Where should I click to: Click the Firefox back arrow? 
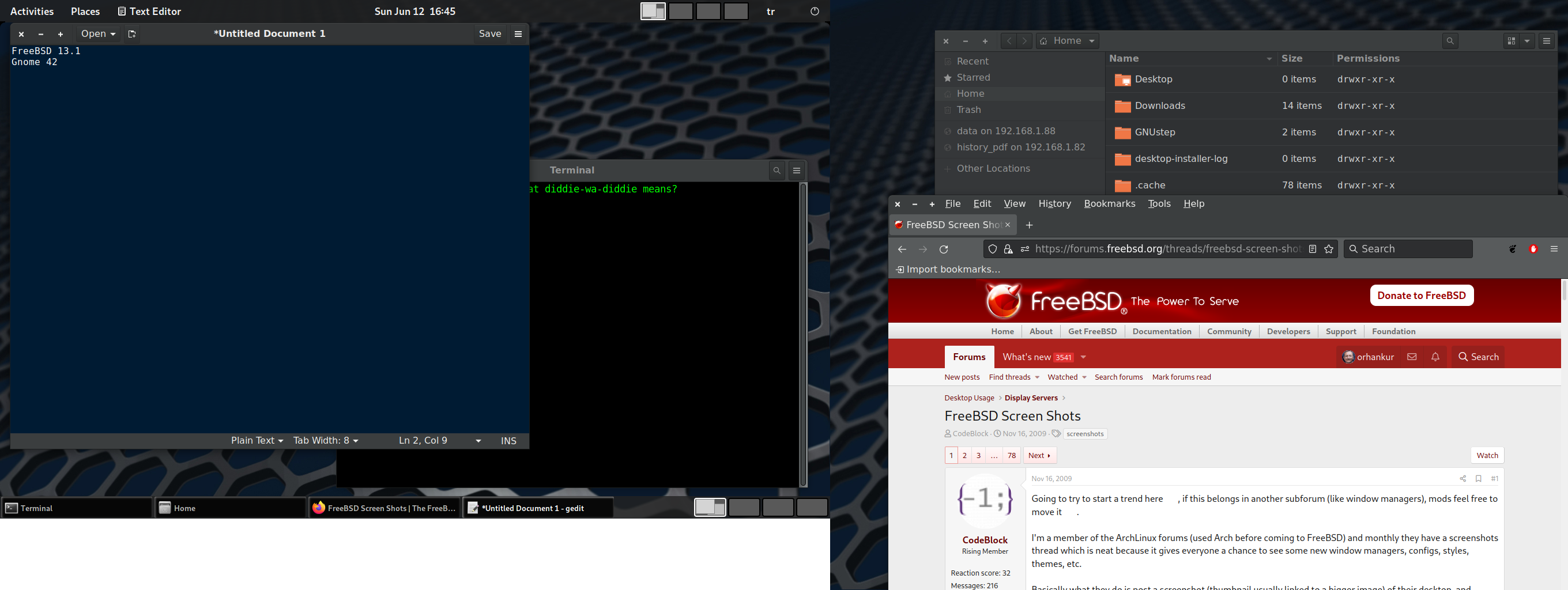902,249
